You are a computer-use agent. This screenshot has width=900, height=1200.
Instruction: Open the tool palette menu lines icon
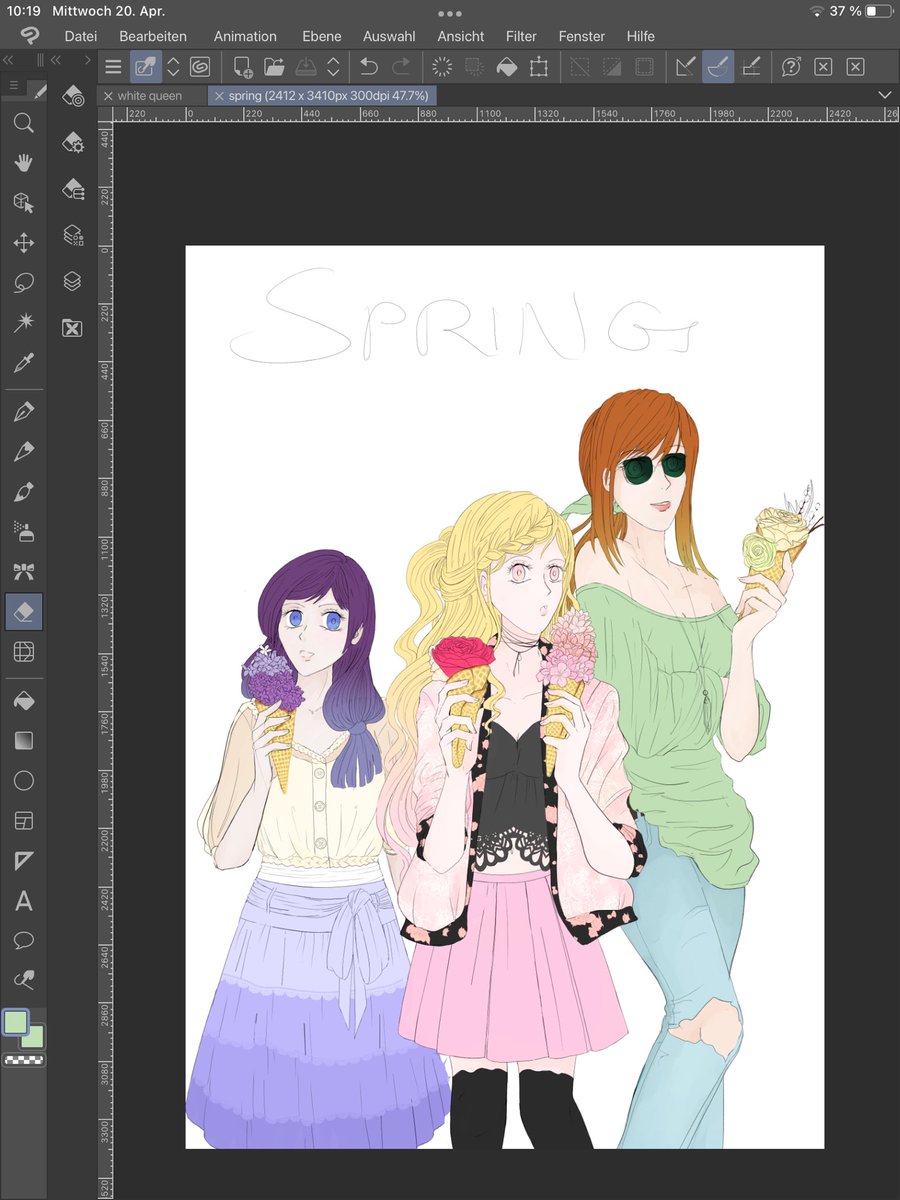[x=14, y=86]
